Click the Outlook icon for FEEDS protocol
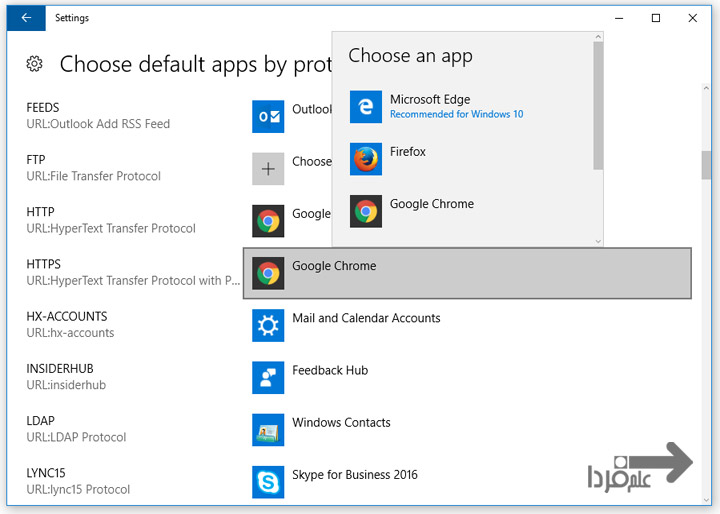 tap(268, 117)
